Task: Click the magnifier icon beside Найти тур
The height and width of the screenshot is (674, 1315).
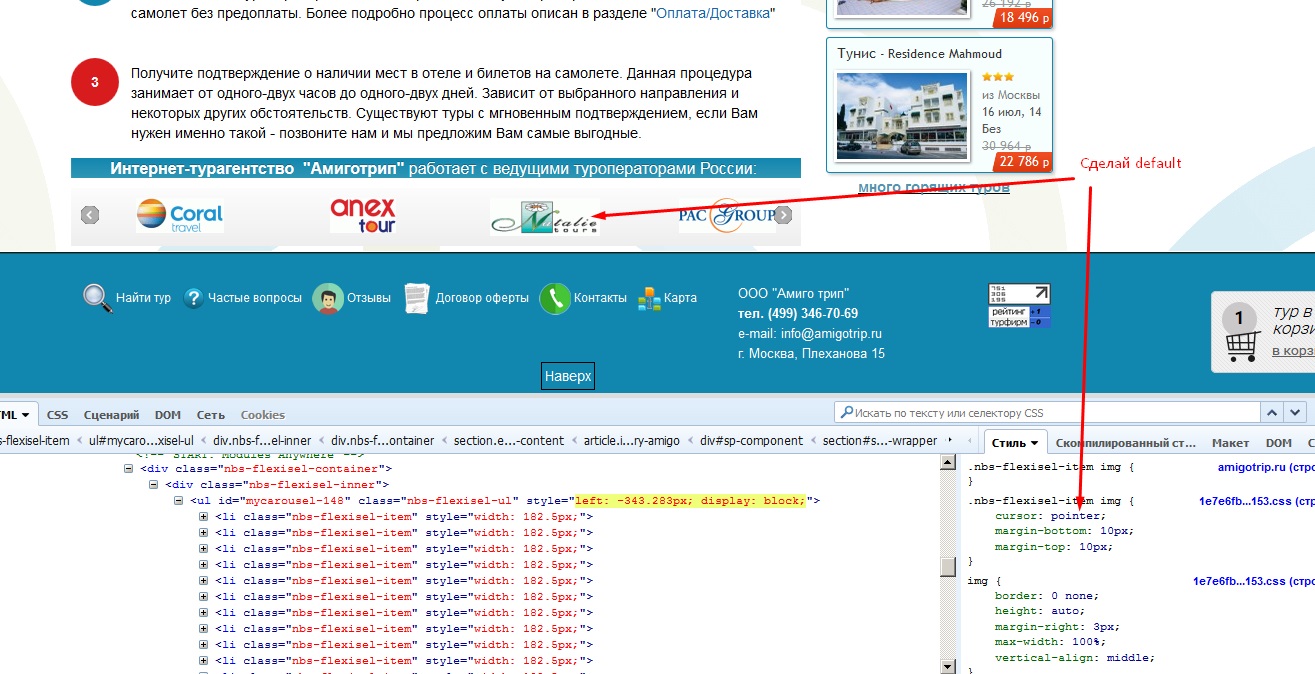Action: [97, 298]
